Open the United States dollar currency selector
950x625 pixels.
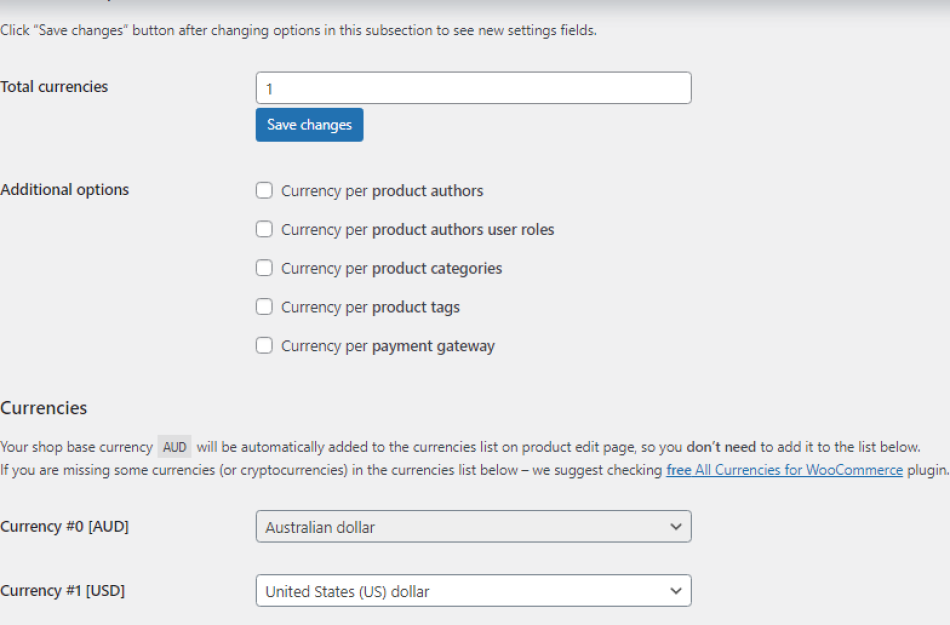(x=473, y=590)
